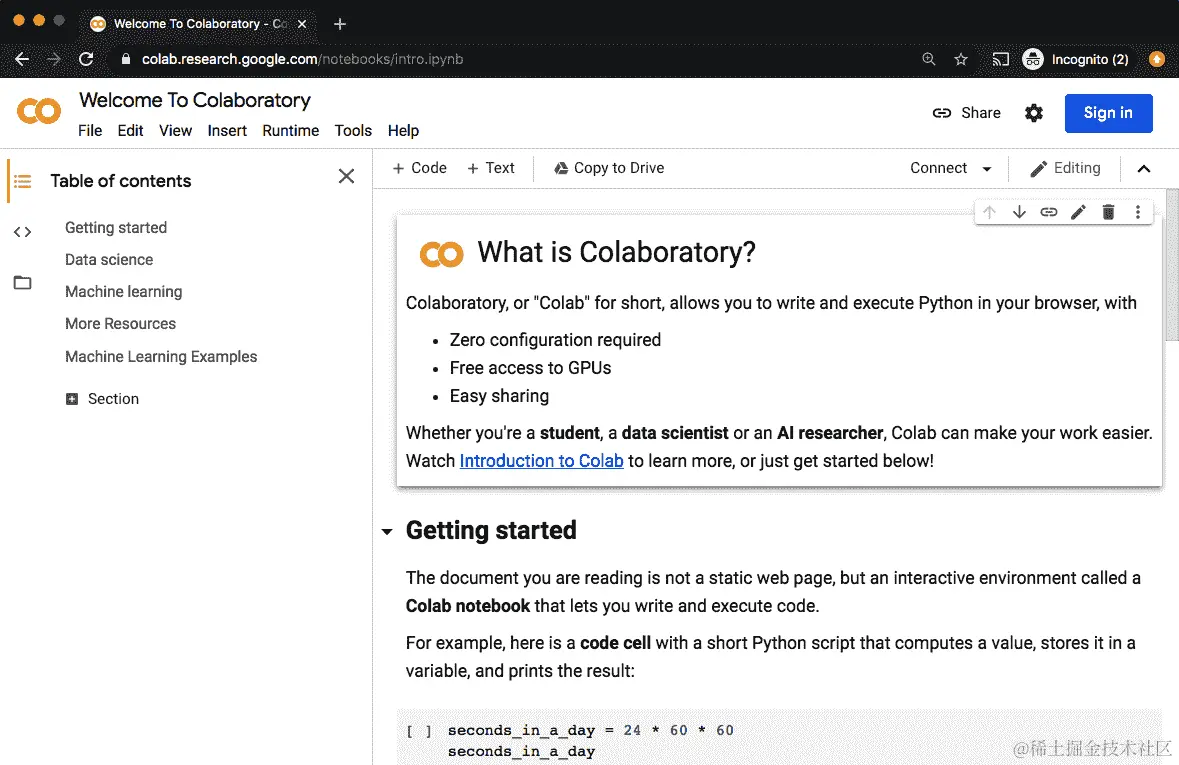
Task: Click Copy to Drive
Action: point(609,168)
